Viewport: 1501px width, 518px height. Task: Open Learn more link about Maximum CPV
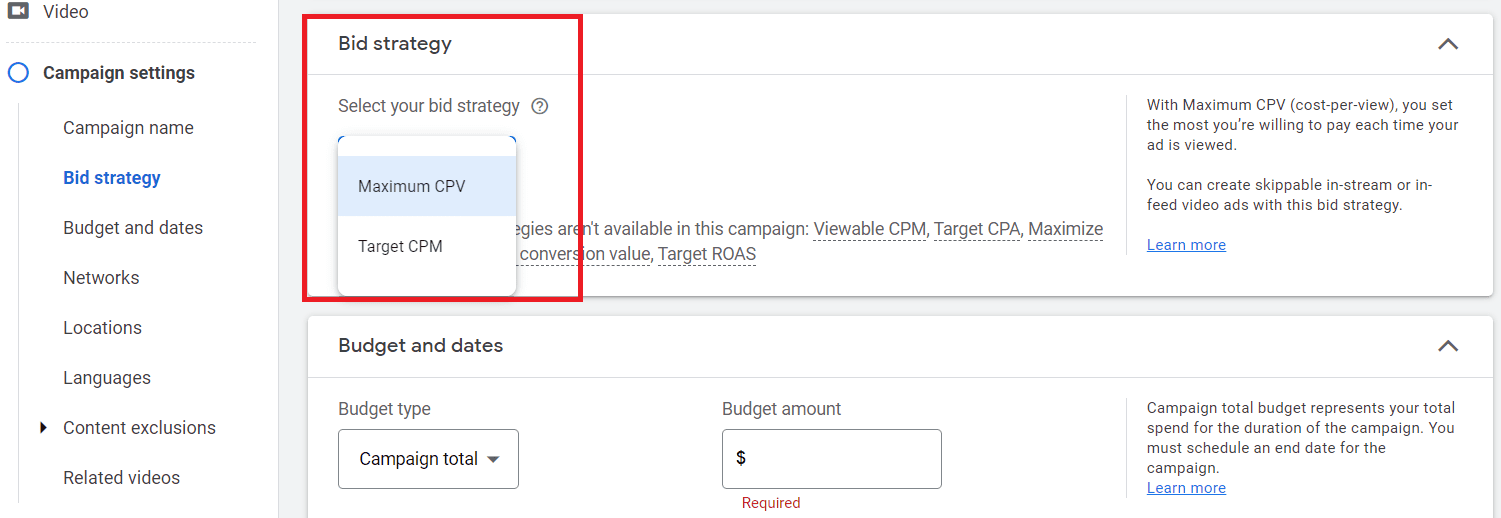[x=1186, y=245]
